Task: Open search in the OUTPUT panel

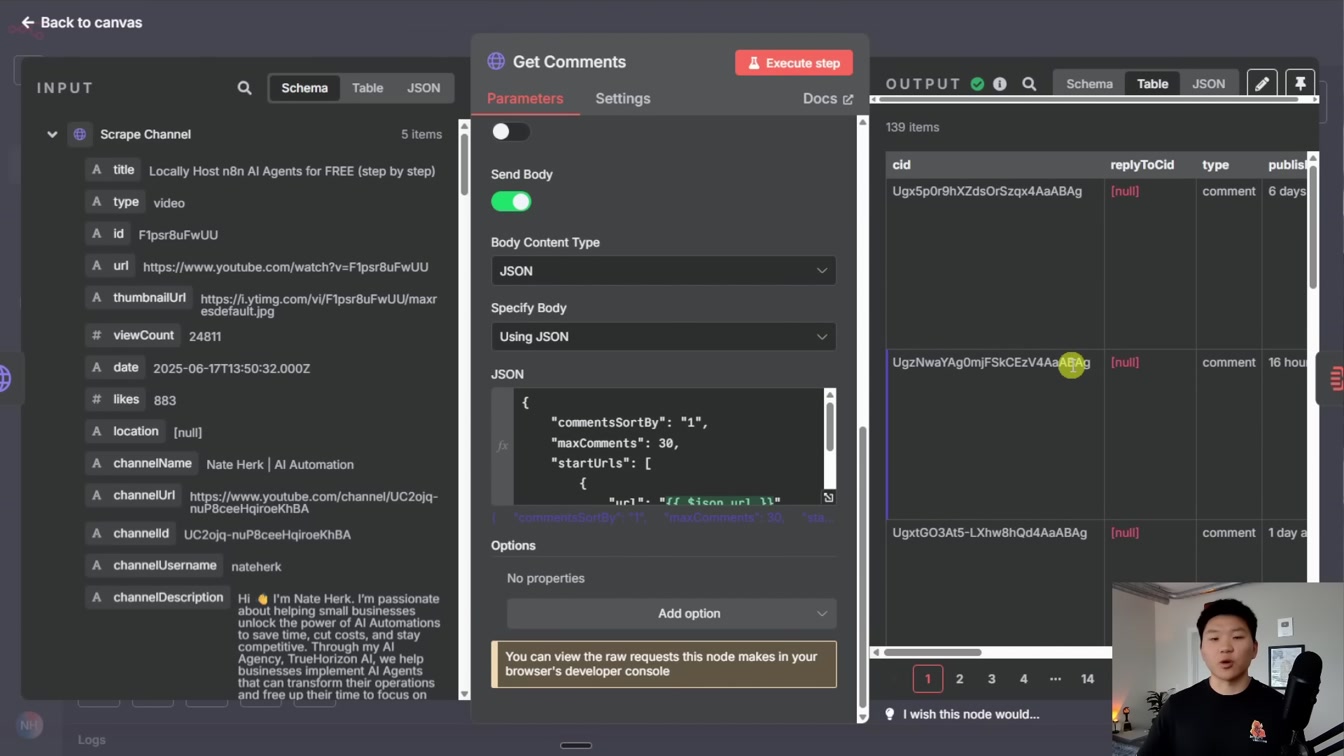Action: tap(1029, 84)
